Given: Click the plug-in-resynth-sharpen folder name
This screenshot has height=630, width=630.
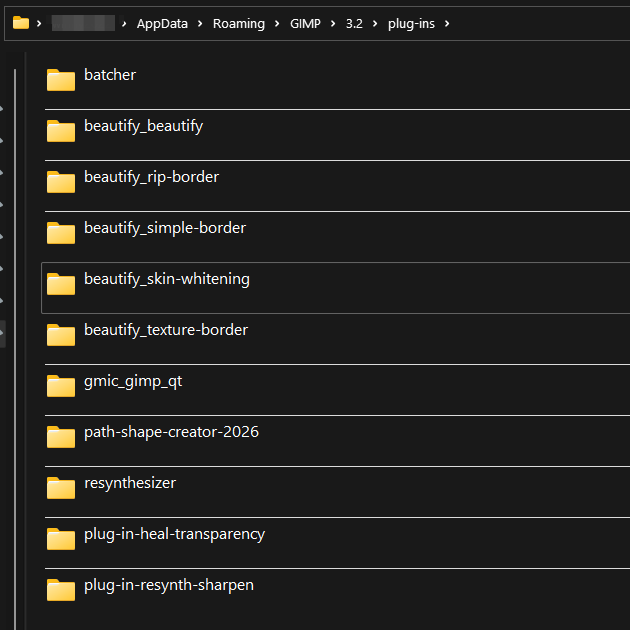Looking at the screenshot, I should (169, 585).
